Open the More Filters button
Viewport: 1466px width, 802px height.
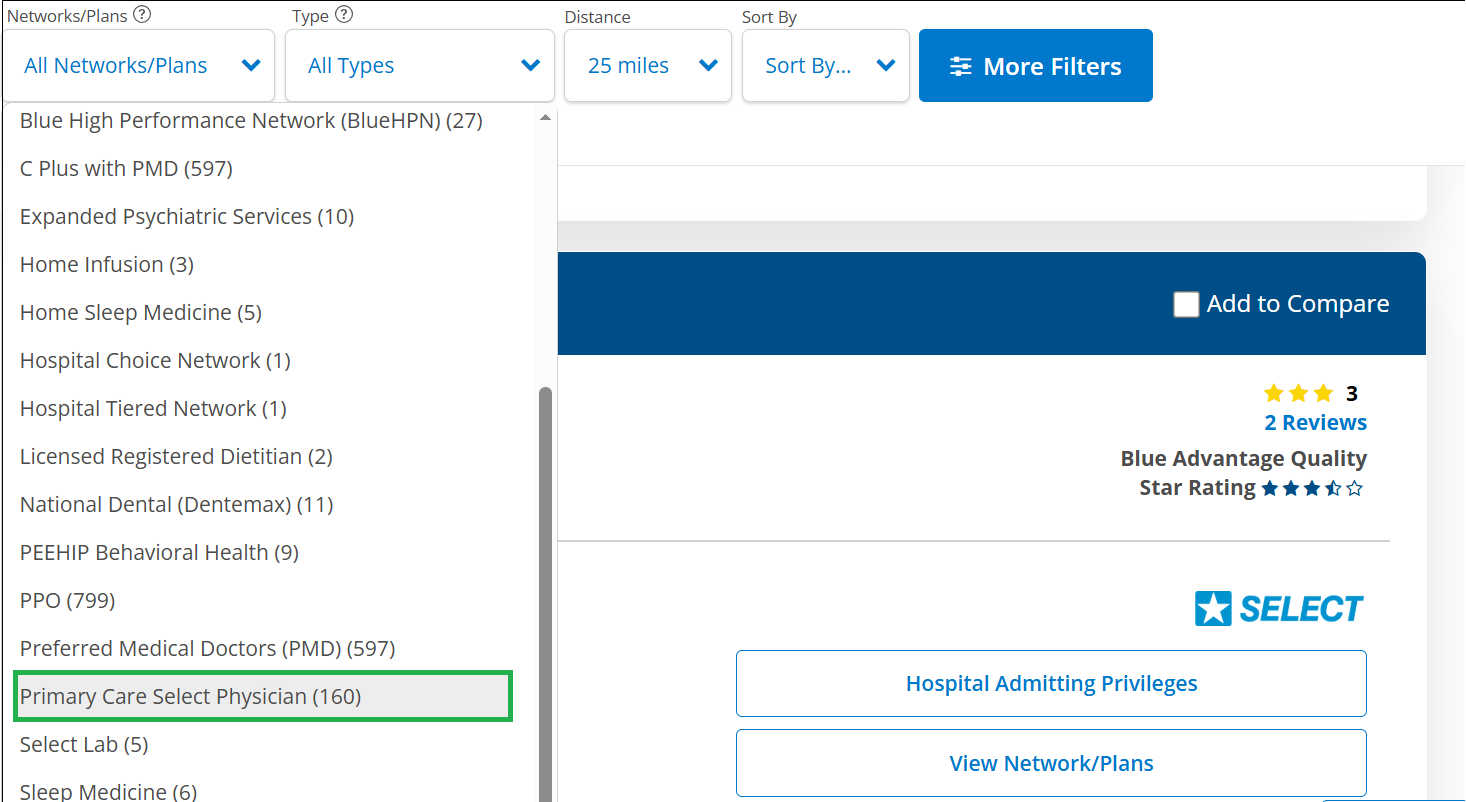[x=1035, y=66]
